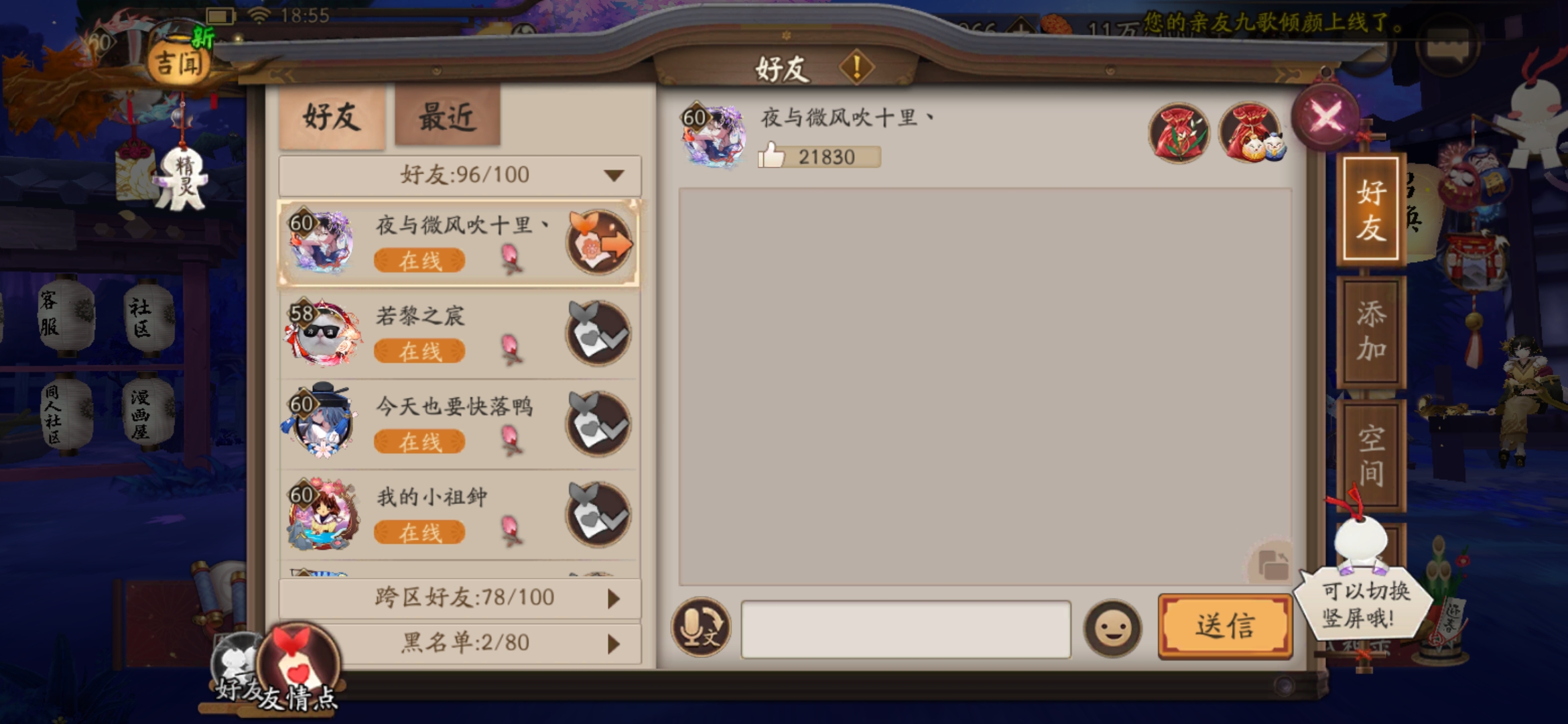Click the 送信 send button
This screenshot has width=1568, height=724.
pos(1225,626)
